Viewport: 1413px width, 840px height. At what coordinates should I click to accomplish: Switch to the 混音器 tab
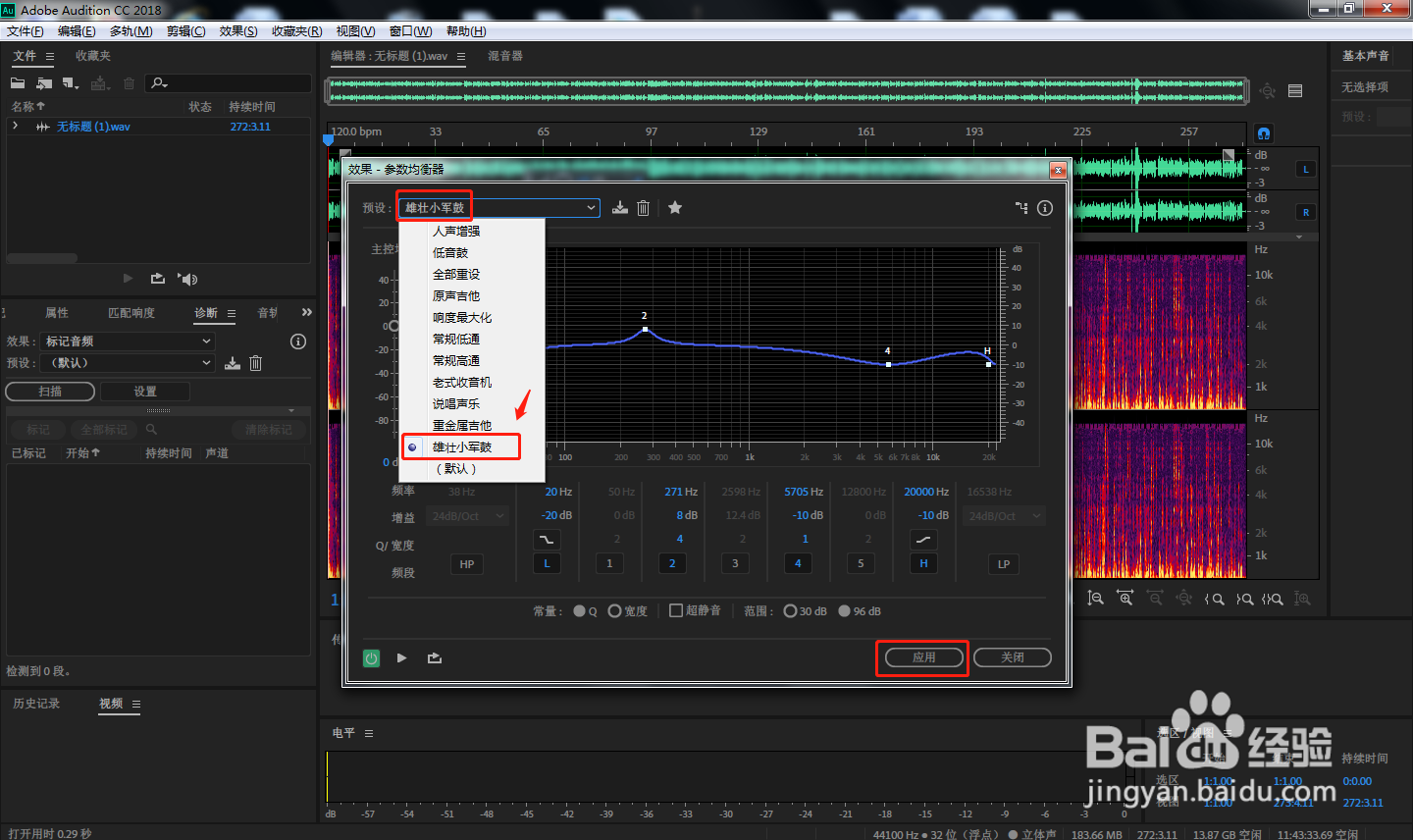coord(505,56)
